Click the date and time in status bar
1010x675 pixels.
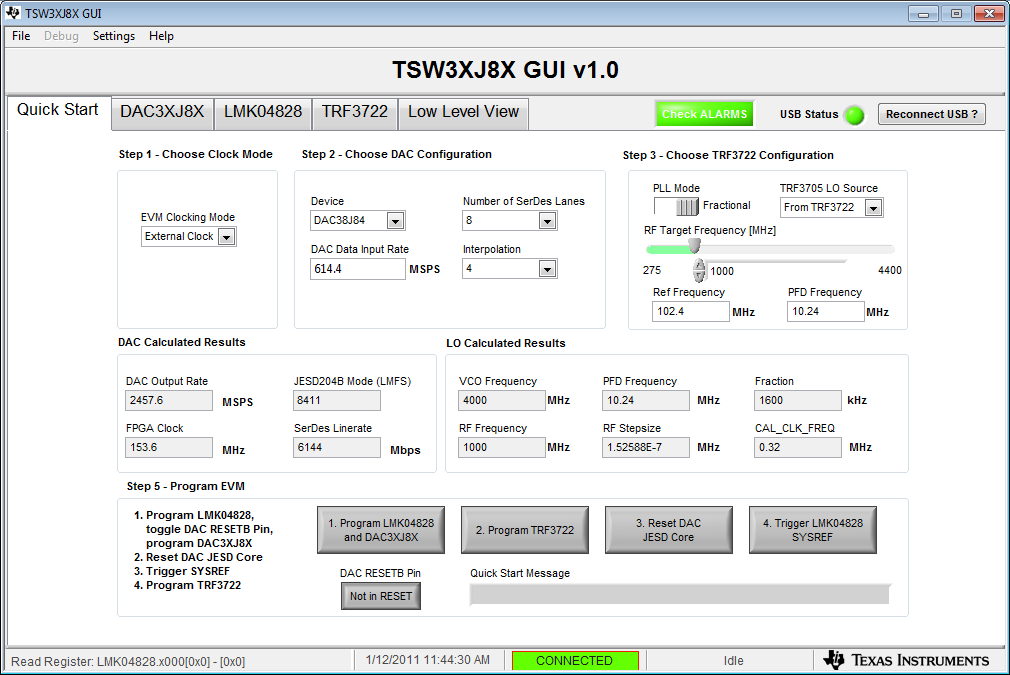pyautogui.click(x=428, y=660)
